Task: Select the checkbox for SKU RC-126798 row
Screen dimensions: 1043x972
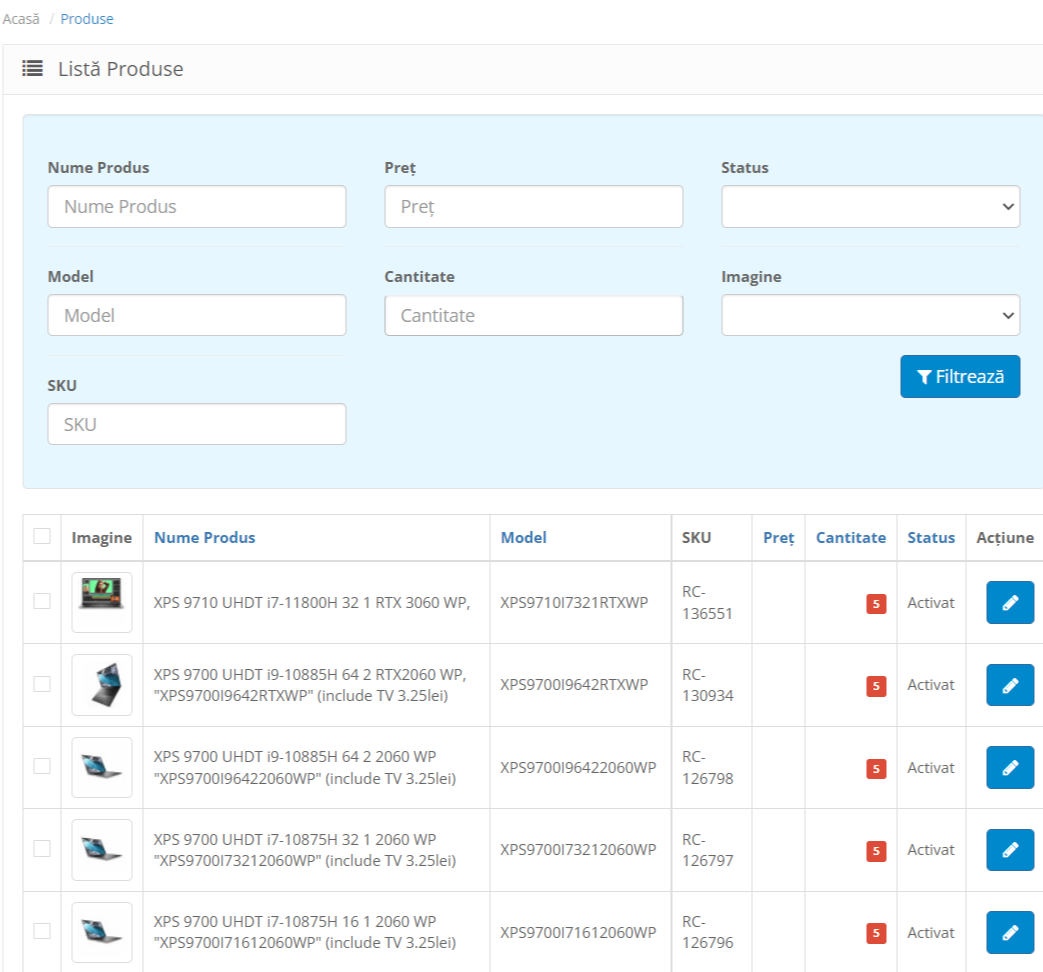Action: click(42, 766)
